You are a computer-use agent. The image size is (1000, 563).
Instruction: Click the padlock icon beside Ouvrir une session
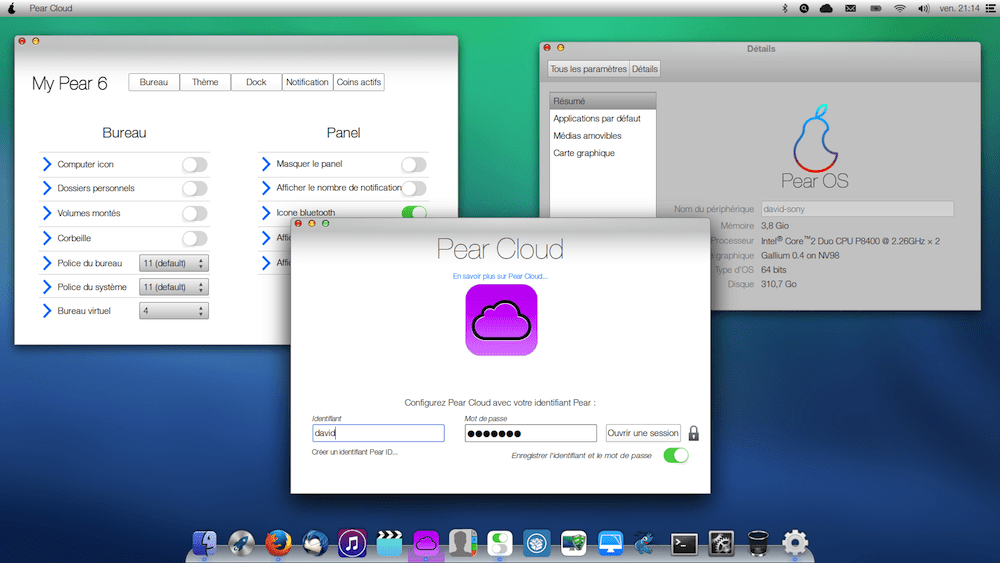point(694,433)
